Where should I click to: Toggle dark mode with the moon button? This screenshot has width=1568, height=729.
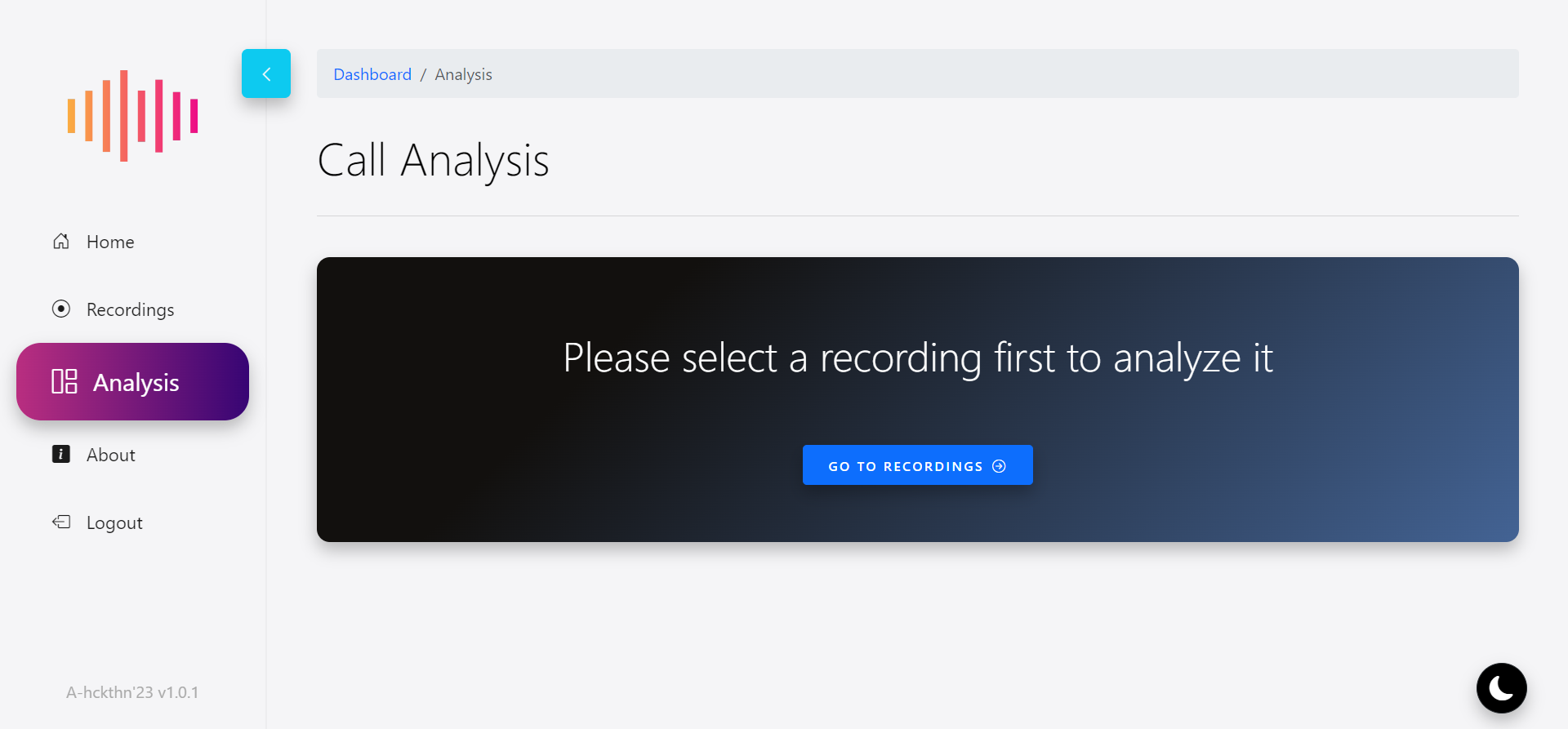1502,687
